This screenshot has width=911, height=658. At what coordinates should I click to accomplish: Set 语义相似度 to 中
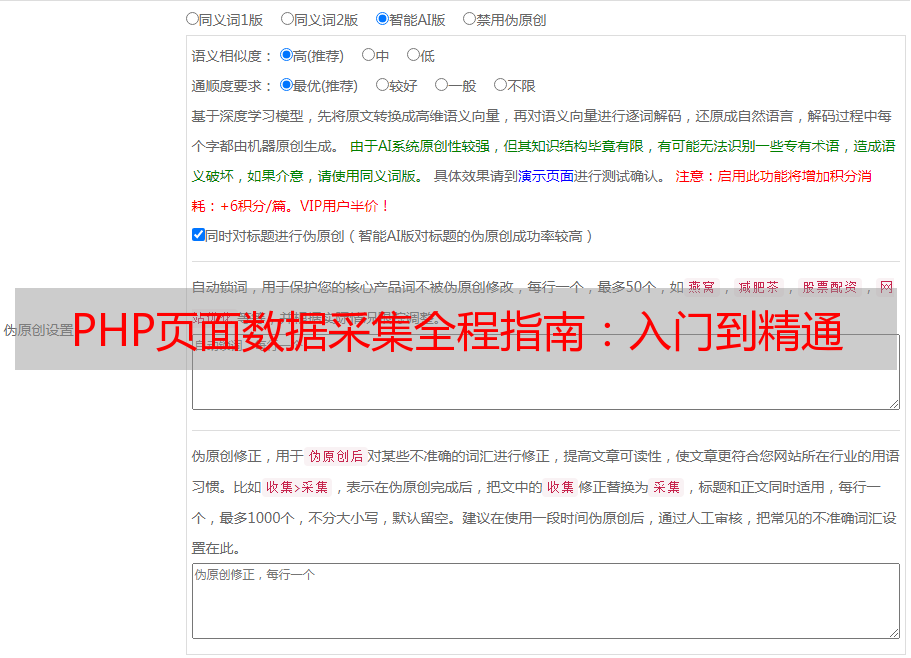pos(368,55)
